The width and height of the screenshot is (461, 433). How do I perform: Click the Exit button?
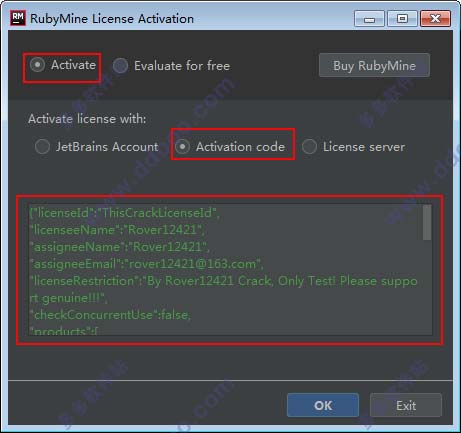tap(406, 405)
